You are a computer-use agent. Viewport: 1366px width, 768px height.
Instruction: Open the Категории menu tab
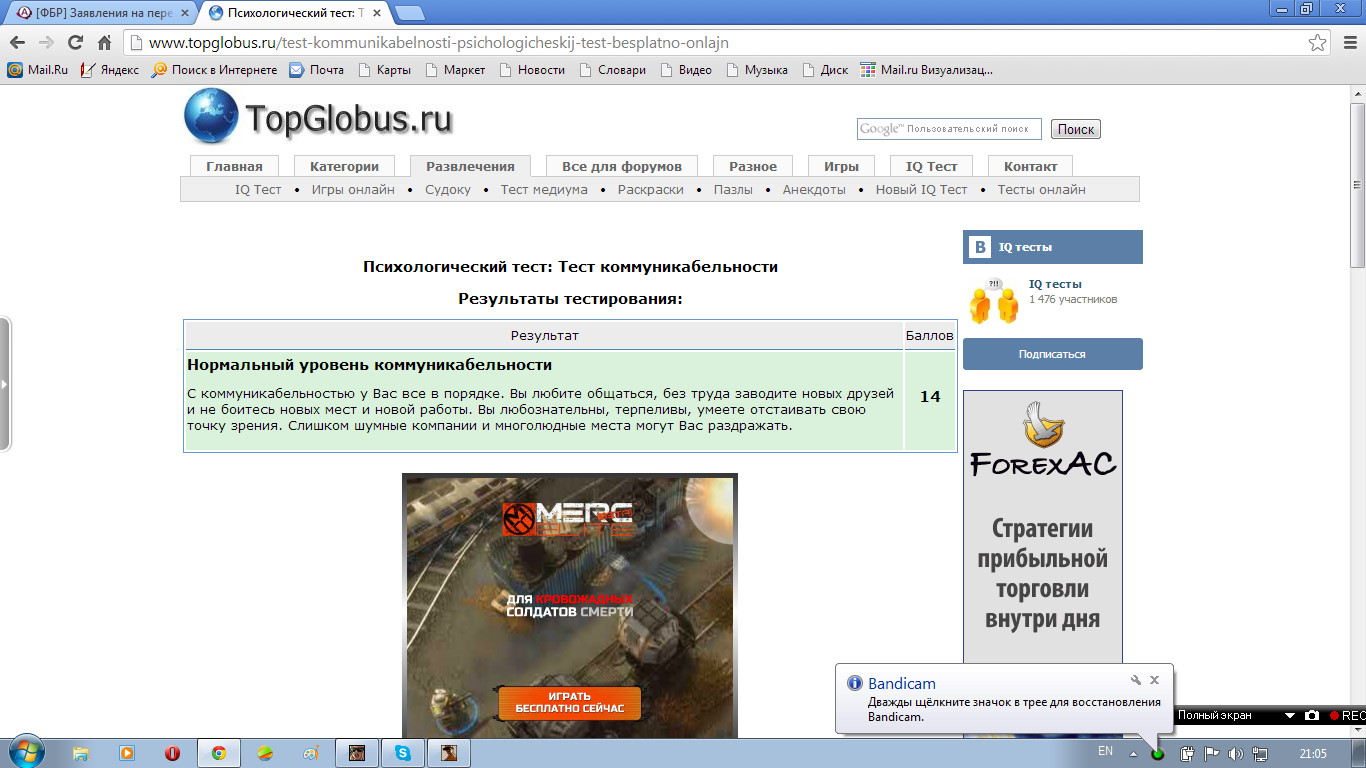[x=344, y=166]
